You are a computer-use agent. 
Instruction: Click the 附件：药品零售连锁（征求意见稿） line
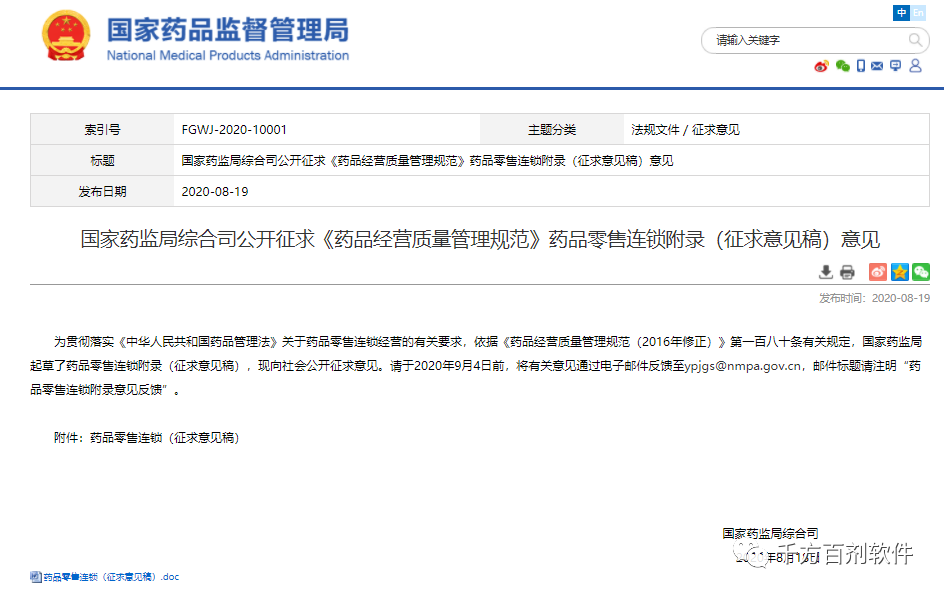[x=146, y=438]
